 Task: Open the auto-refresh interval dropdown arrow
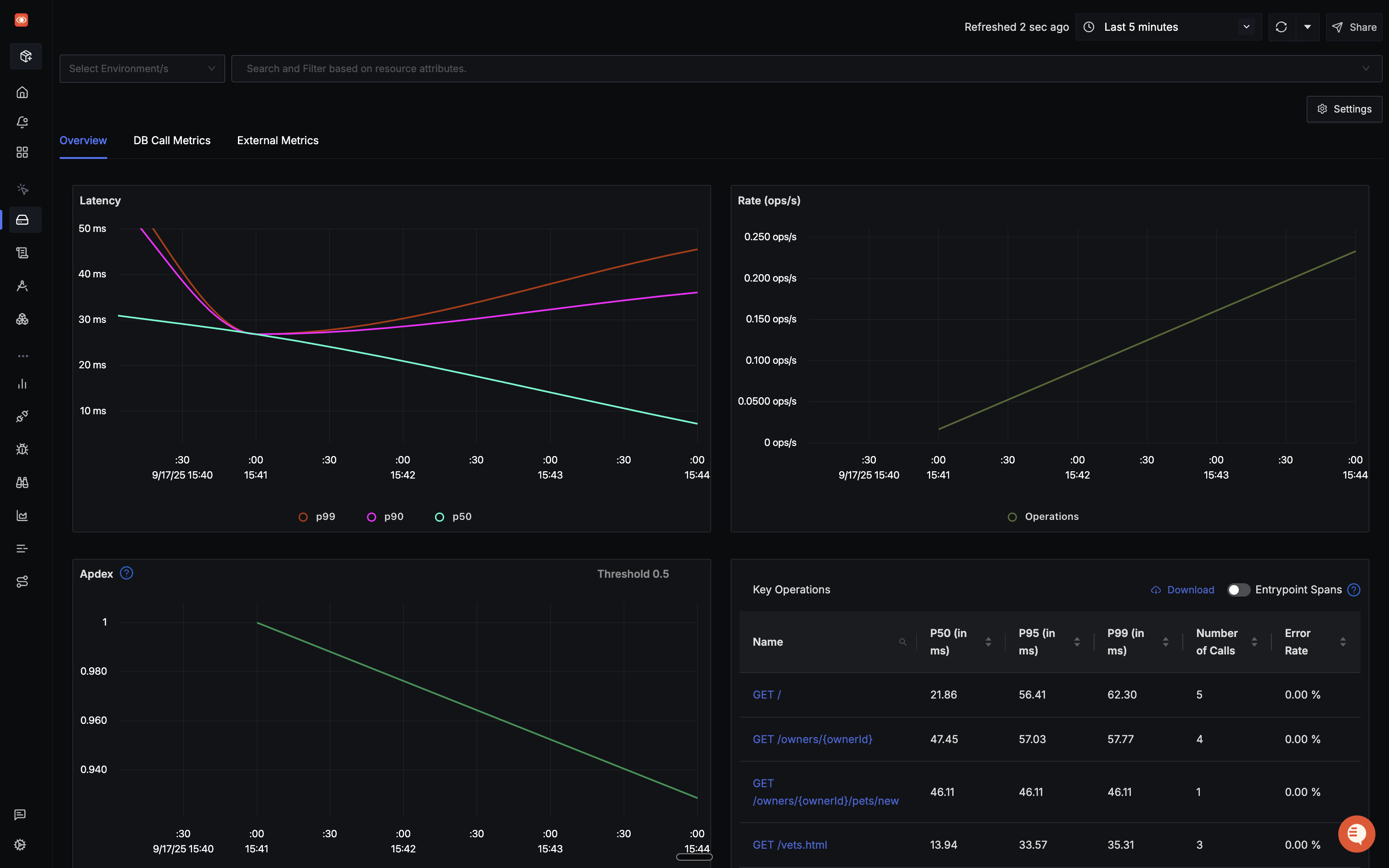[x=1308, y=27]
